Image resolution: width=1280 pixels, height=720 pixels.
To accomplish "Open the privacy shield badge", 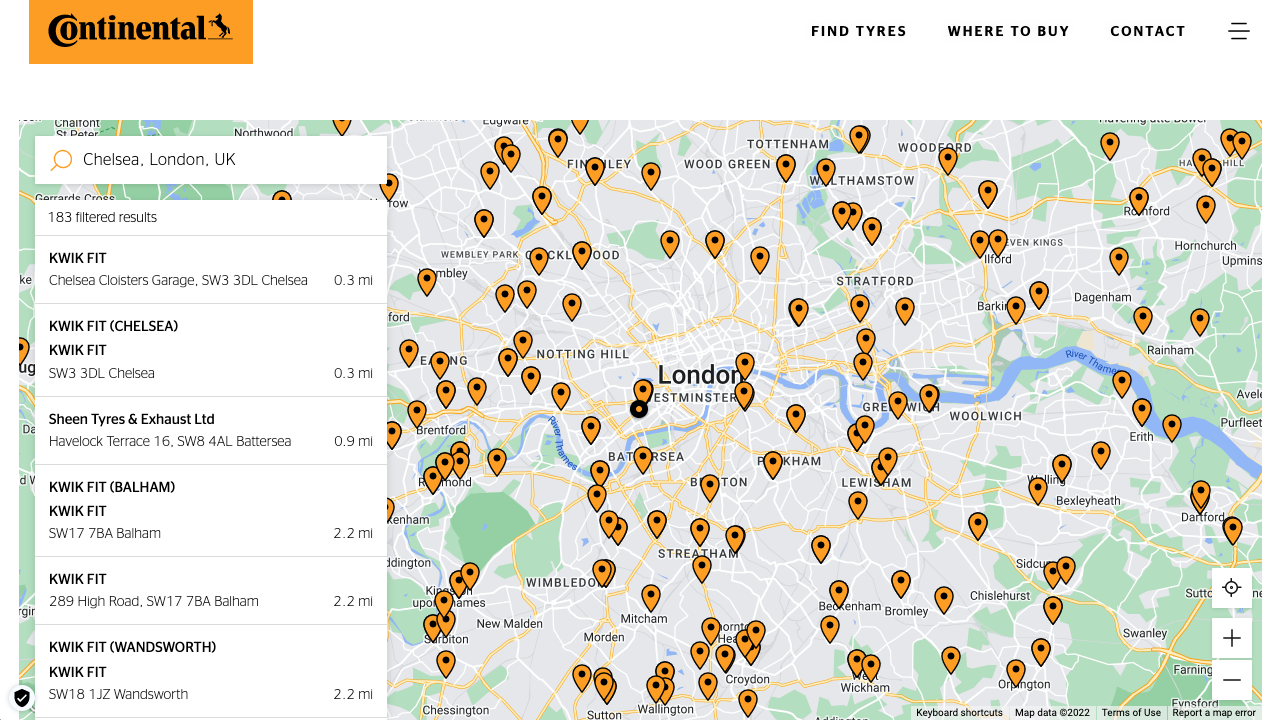I will pos(22,698).
